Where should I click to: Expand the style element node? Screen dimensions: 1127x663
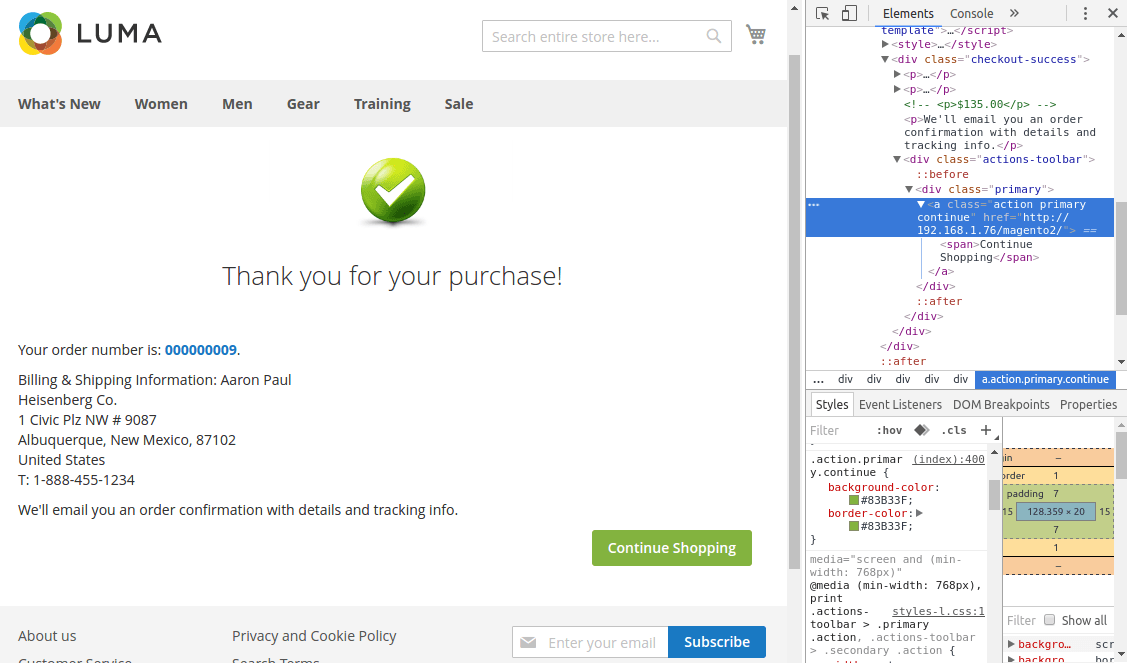click(x=886, y=45)
